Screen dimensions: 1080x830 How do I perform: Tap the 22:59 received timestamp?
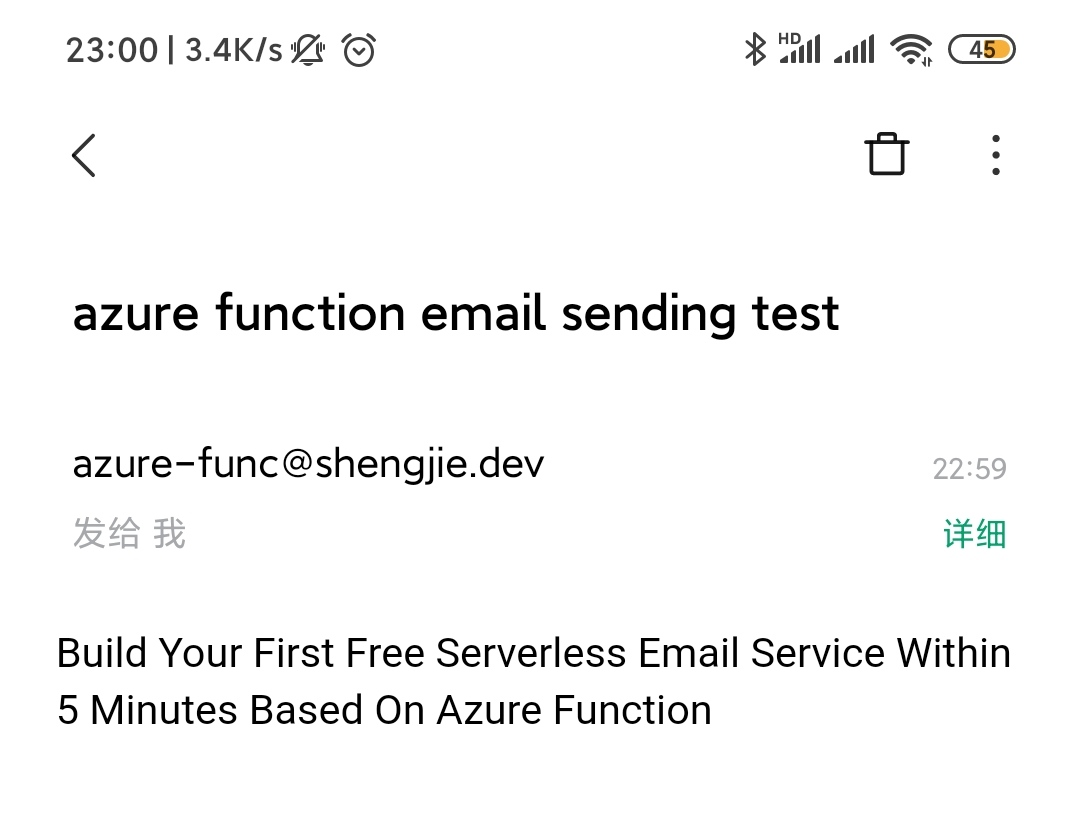coord(969,468)
